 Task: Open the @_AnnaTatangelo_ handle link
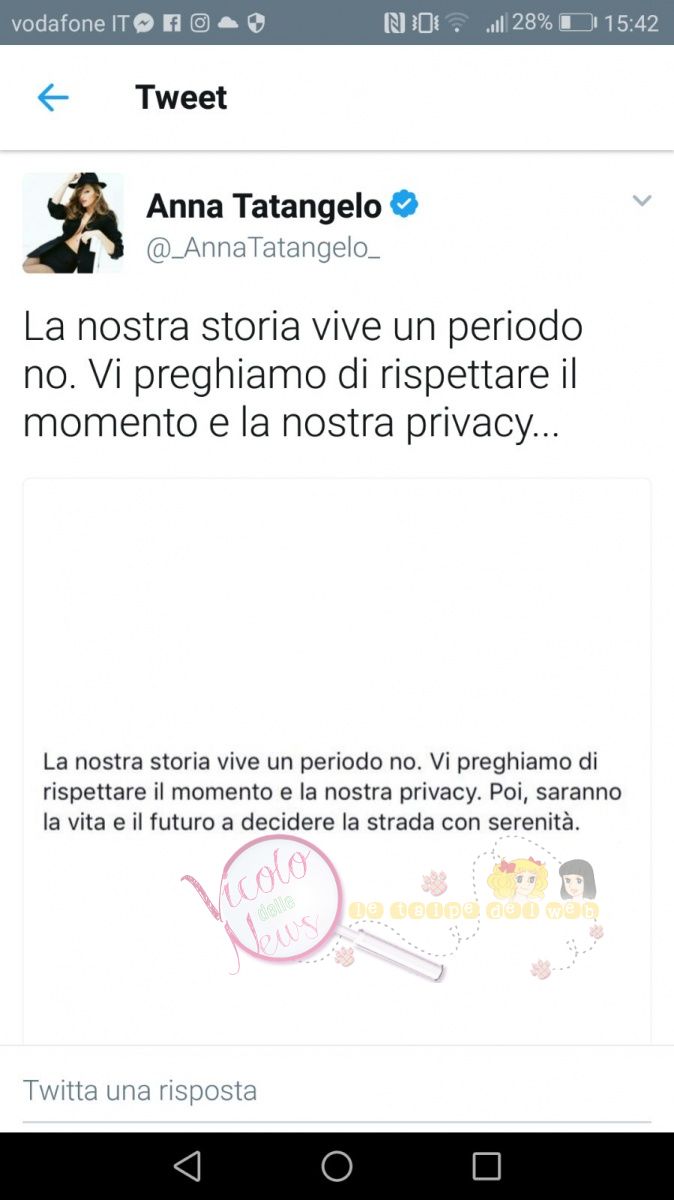click(x=263, y=248)
